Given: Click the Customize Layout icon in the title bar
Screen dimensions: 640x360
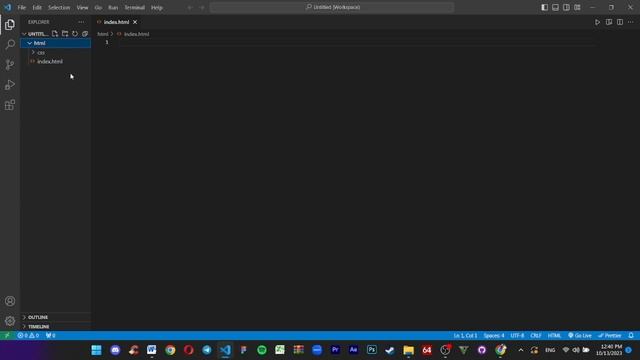Looking at the screenshot, I should [577, 7].
